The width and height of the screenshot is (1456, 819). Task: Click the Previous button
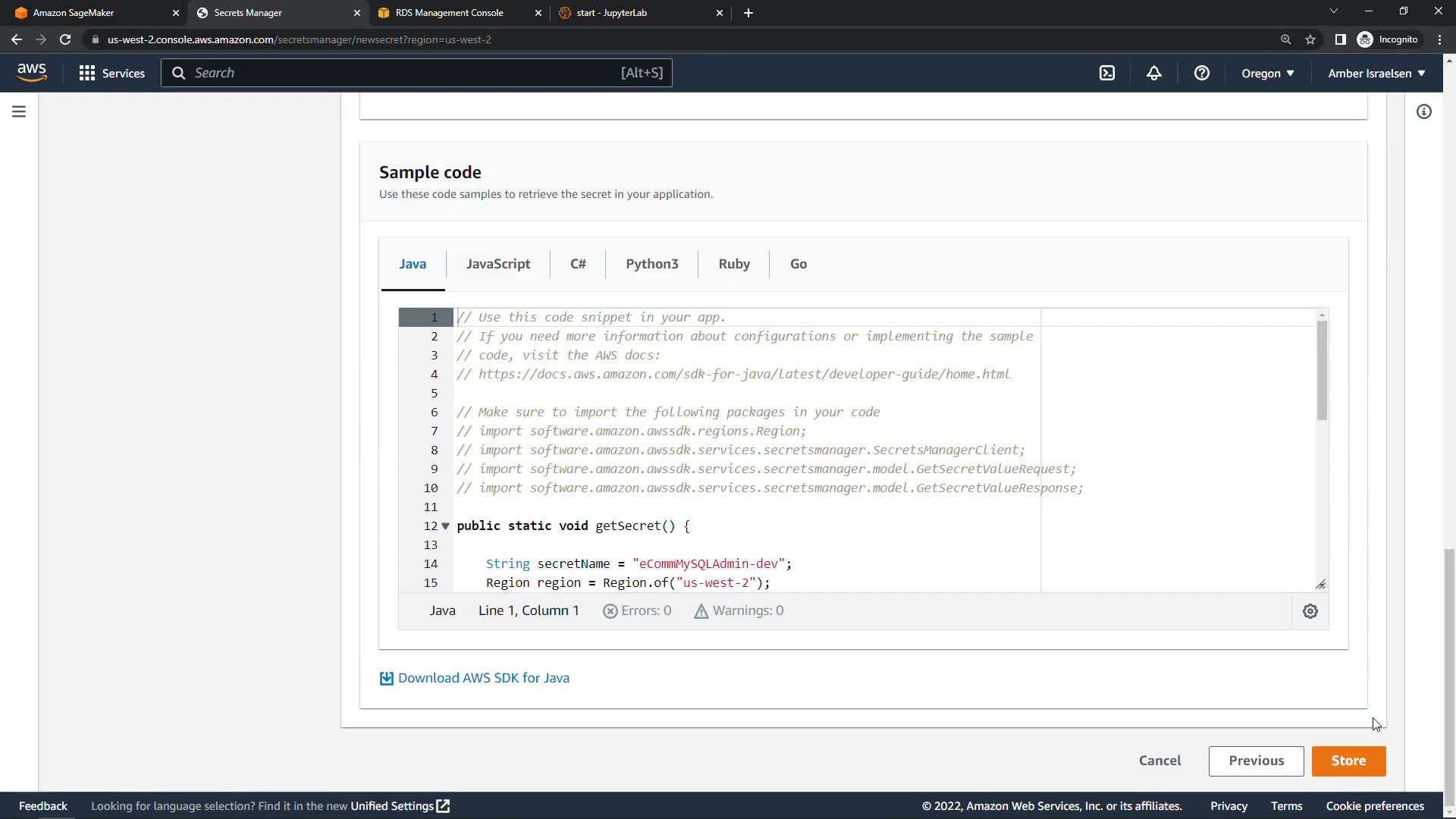[1256, 761]
